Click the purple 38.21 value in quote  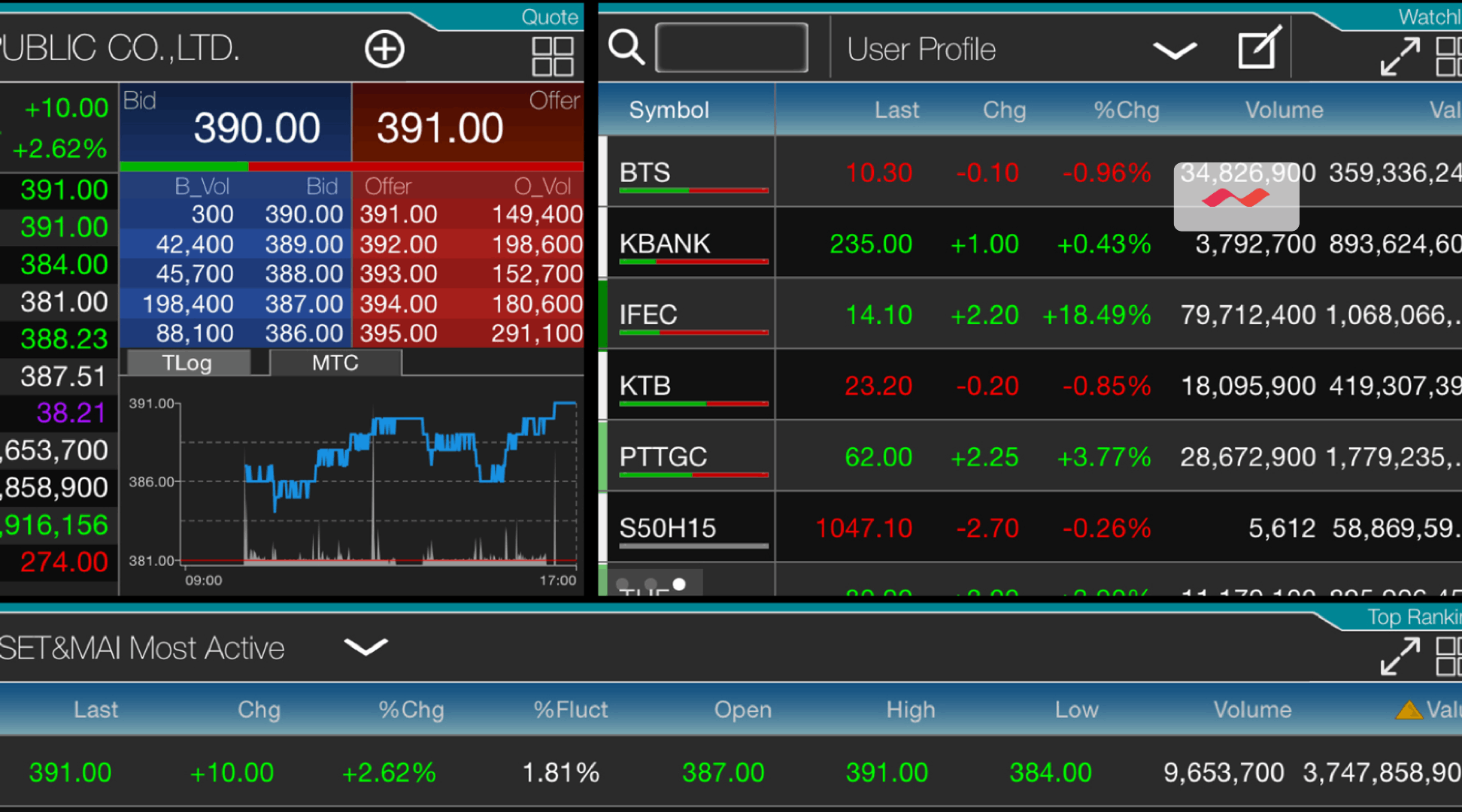(71, 413)
